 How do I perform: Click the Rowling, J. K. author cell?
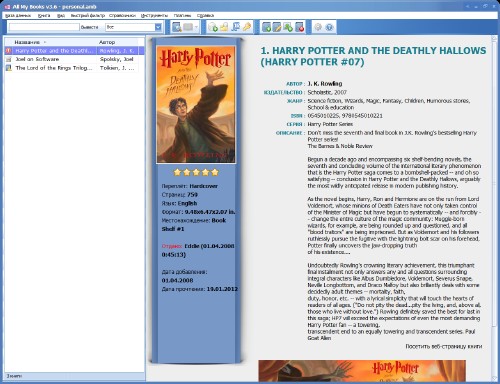click(x=117, y=51)
